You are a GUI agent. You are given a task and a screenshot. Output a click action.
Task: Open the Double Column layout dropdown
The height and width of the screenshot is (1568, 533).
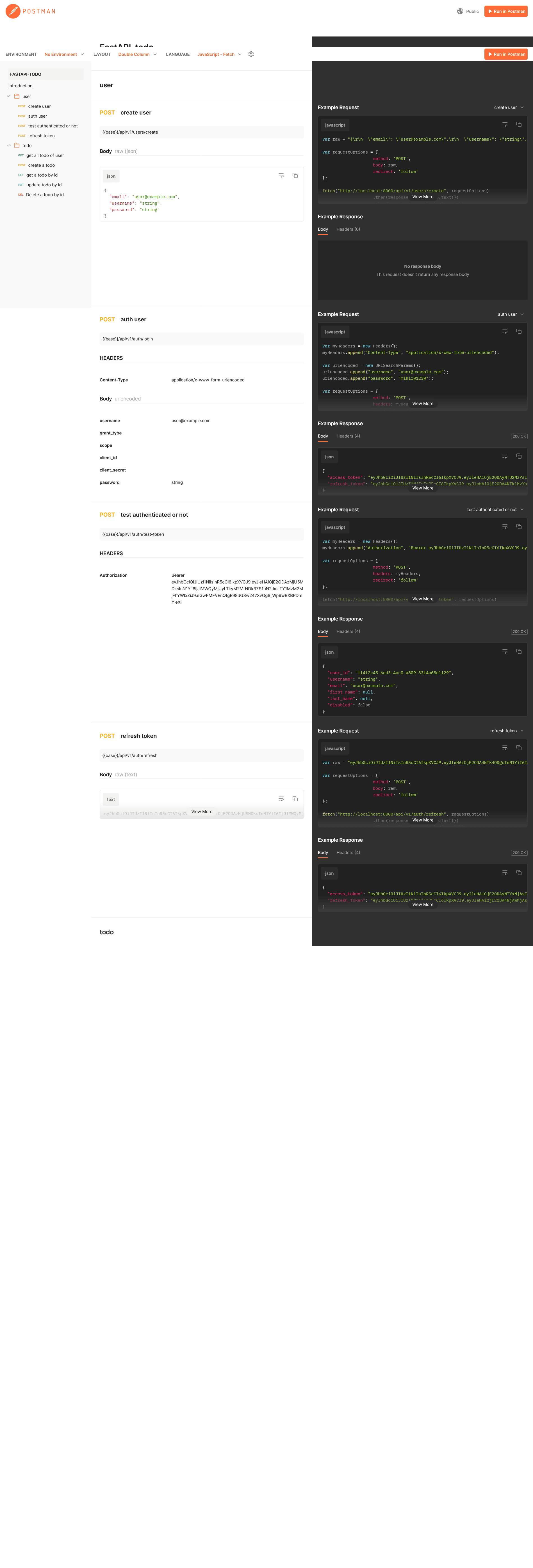pos(138,54)
